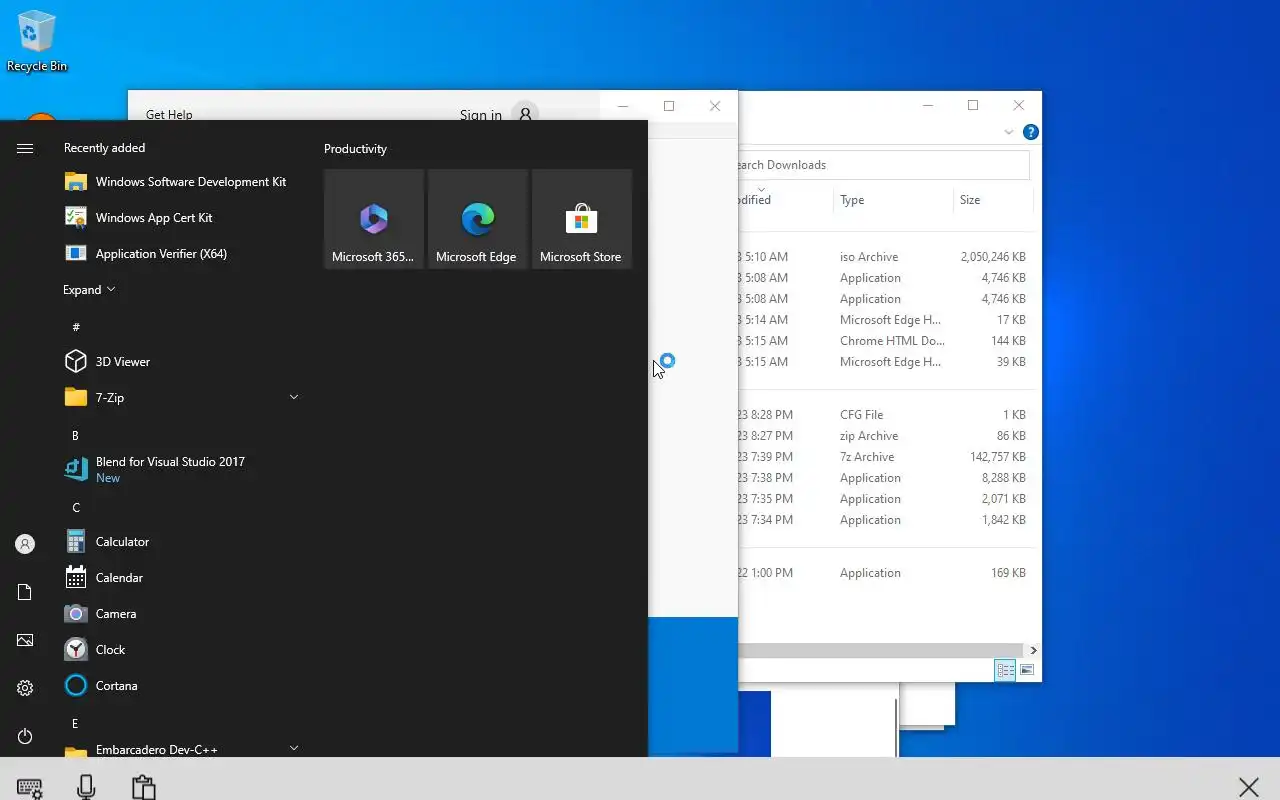Click the Search Downloads input field

883,165
